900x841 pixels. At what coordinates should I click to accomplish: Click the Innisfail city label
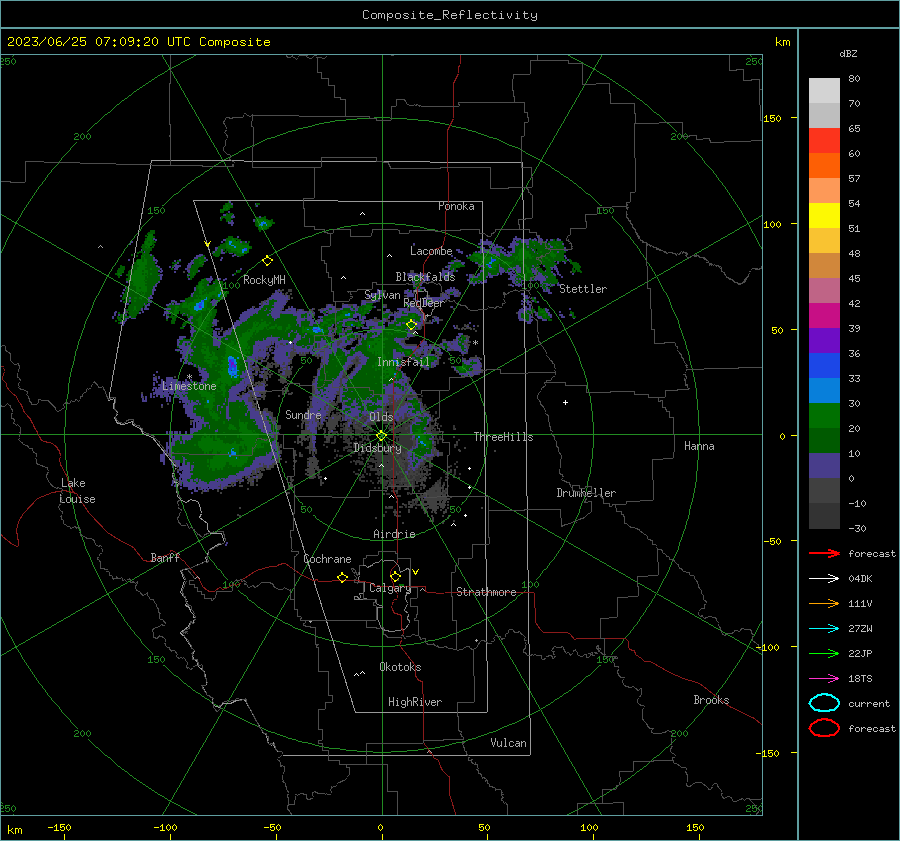point(403,362)
